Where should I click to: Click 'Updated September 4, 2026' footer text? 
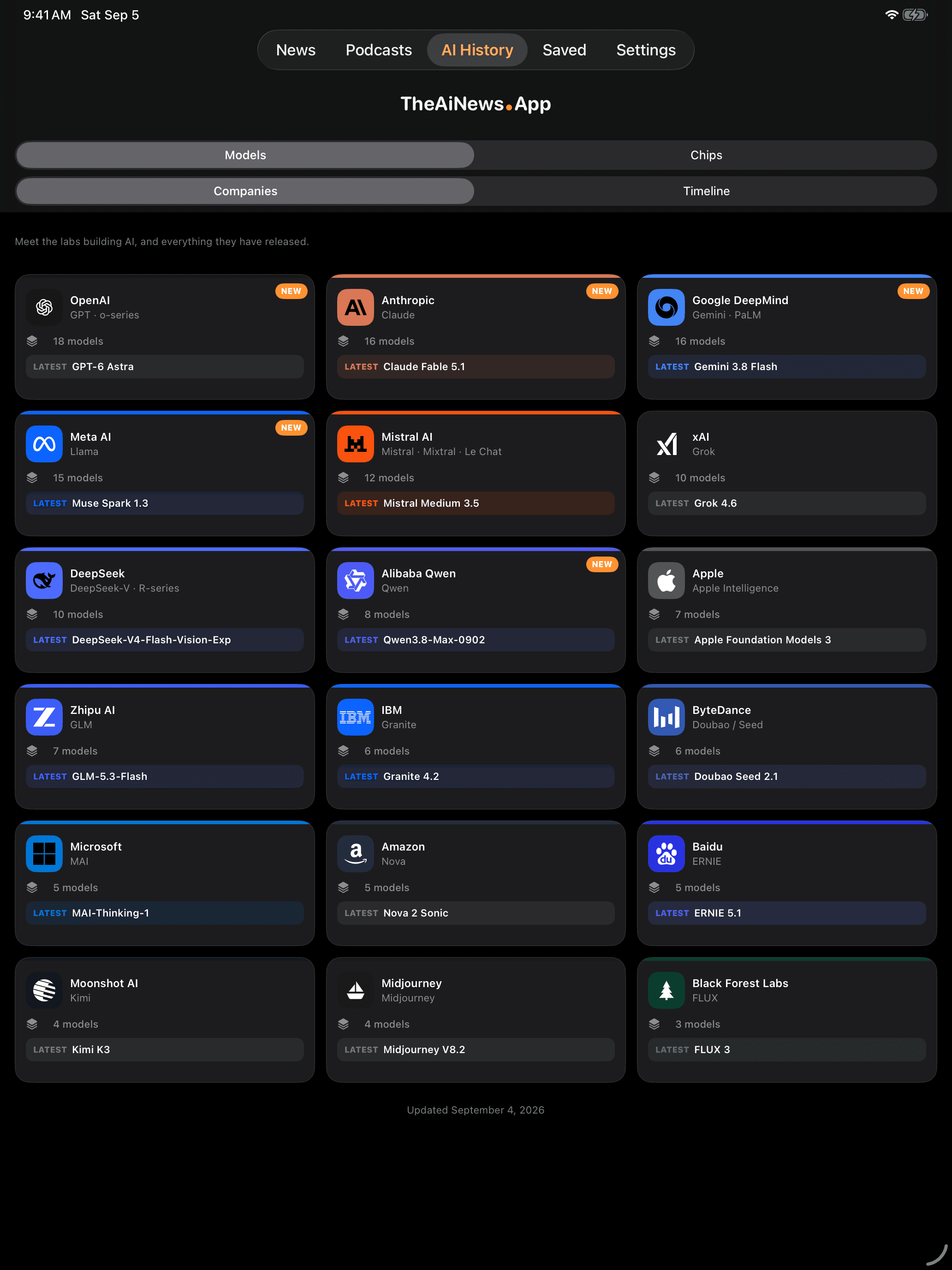point(476,1110)
